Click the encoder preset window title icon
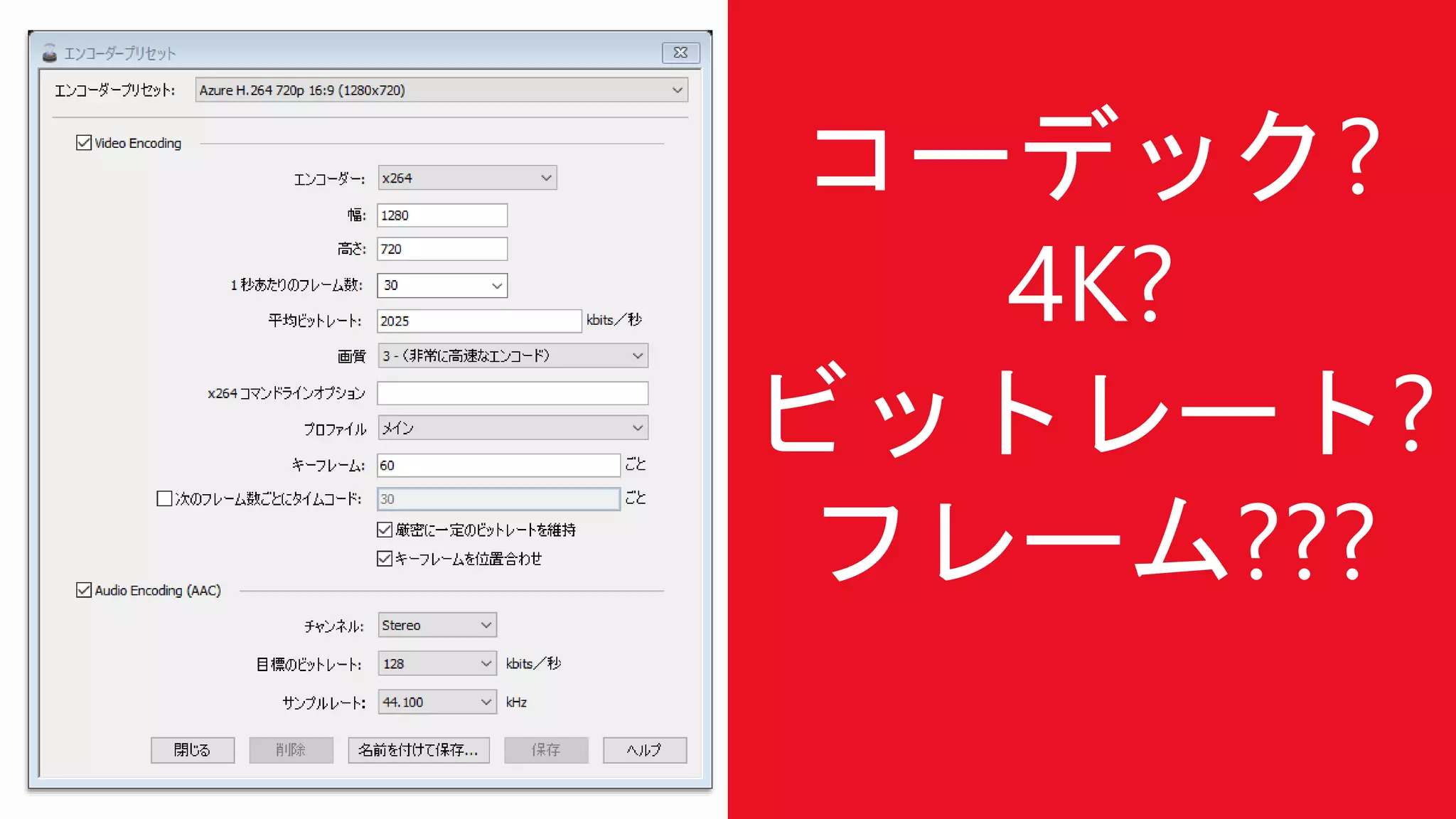This screenshot has width=1456, height=819. pyautogui.click(x=49, y=53)
